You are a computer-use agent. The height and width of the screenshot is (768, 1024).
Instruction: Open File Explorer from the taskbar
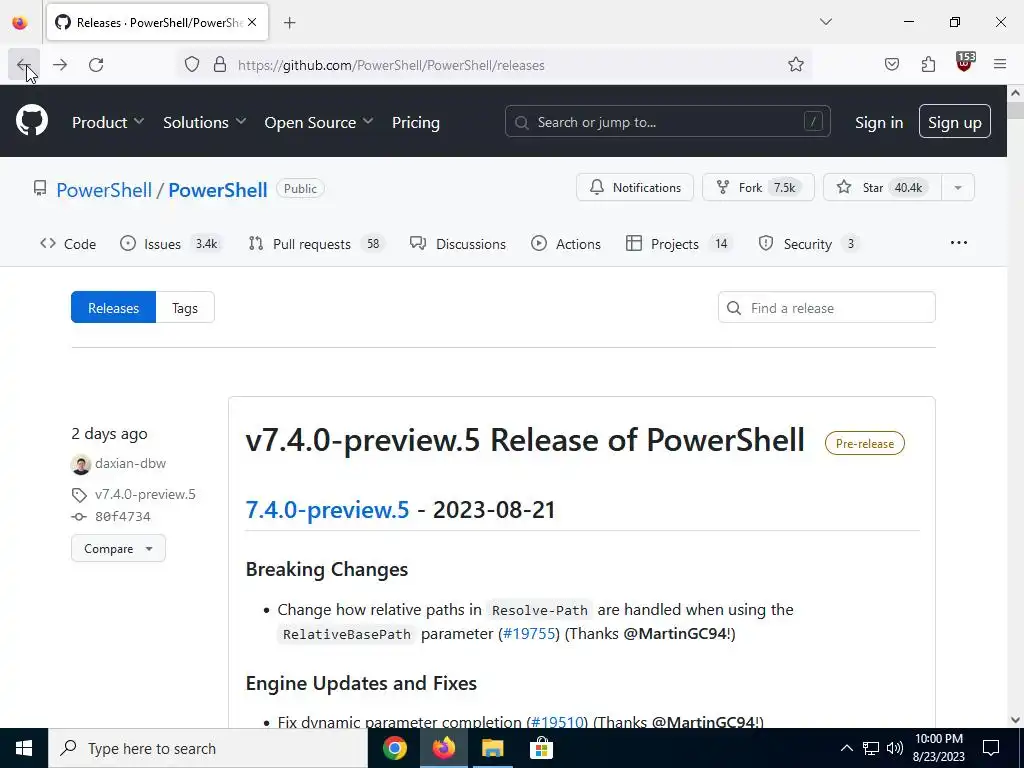[492, 748]
